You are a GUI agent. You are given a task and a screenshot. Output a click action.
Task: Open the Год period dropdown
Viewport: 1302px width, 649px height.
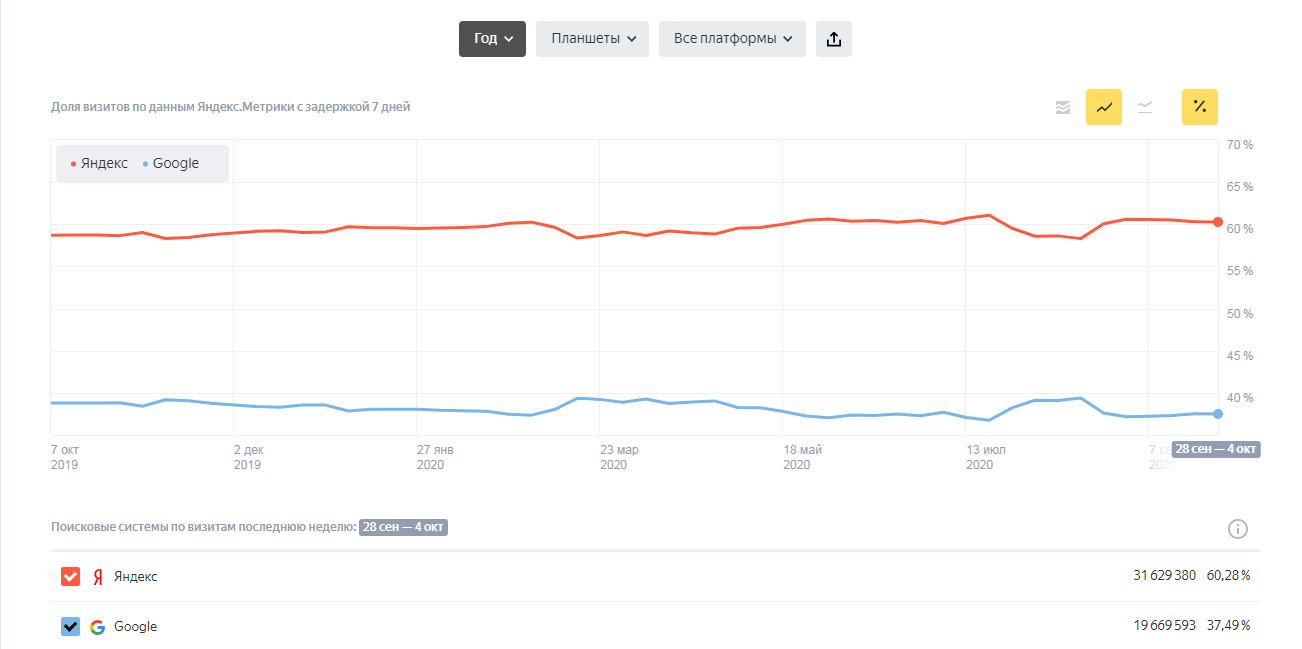(x=492, y=39)
